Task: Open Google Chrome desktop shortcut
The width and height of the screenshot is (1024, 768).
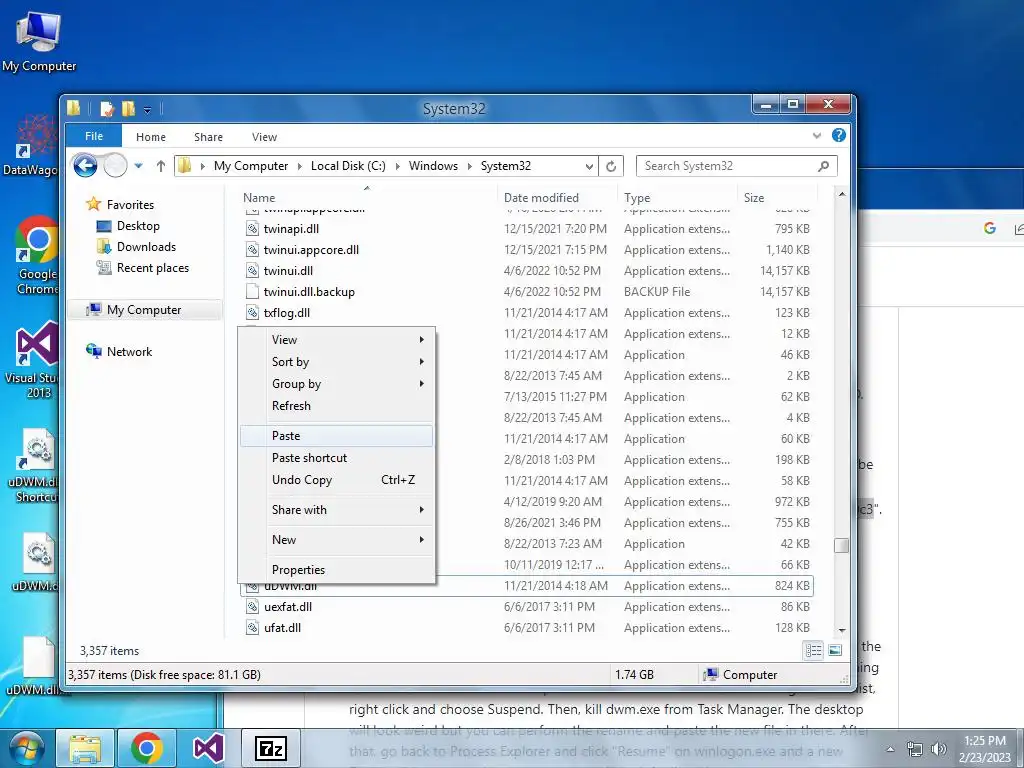Action: click(37, 255)
